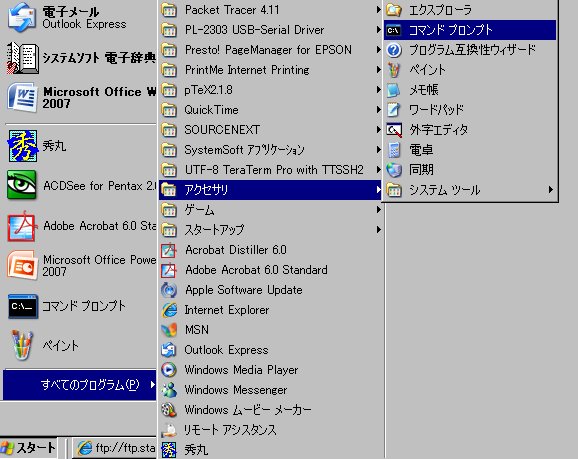Screen dimensions: 578x459
Task: Click the プログラム互換性ウィザード help icon
Action: point(394,50)
